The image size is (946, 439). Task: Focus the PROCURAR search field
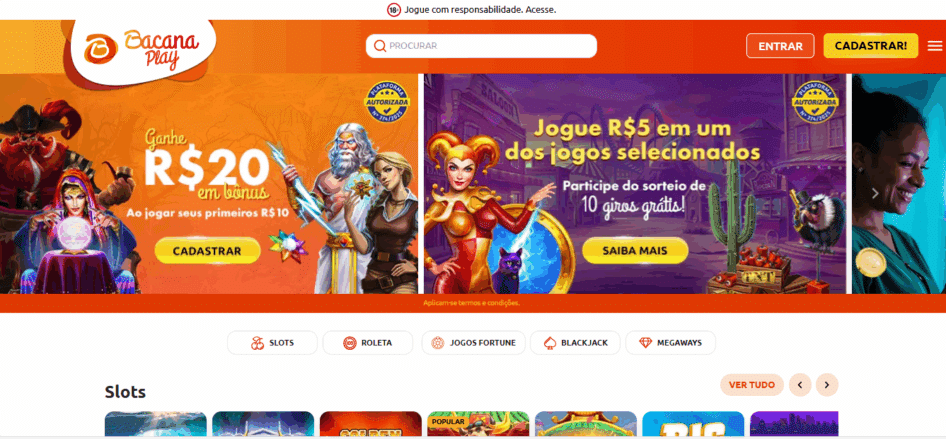(481, 46)
